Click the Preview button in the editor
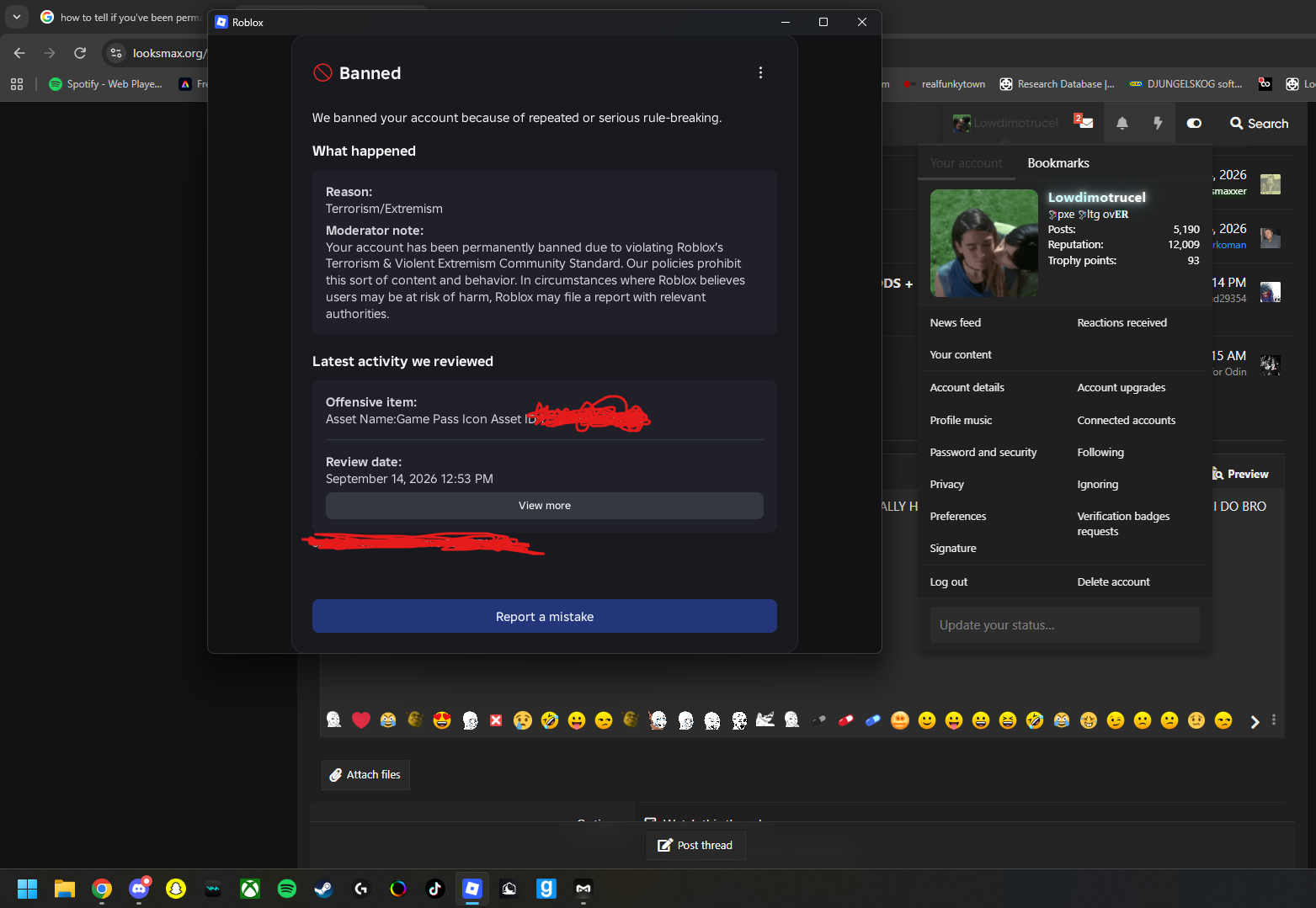The height and width of the screenshot is (908, 1316). [x=1240, y=474]
